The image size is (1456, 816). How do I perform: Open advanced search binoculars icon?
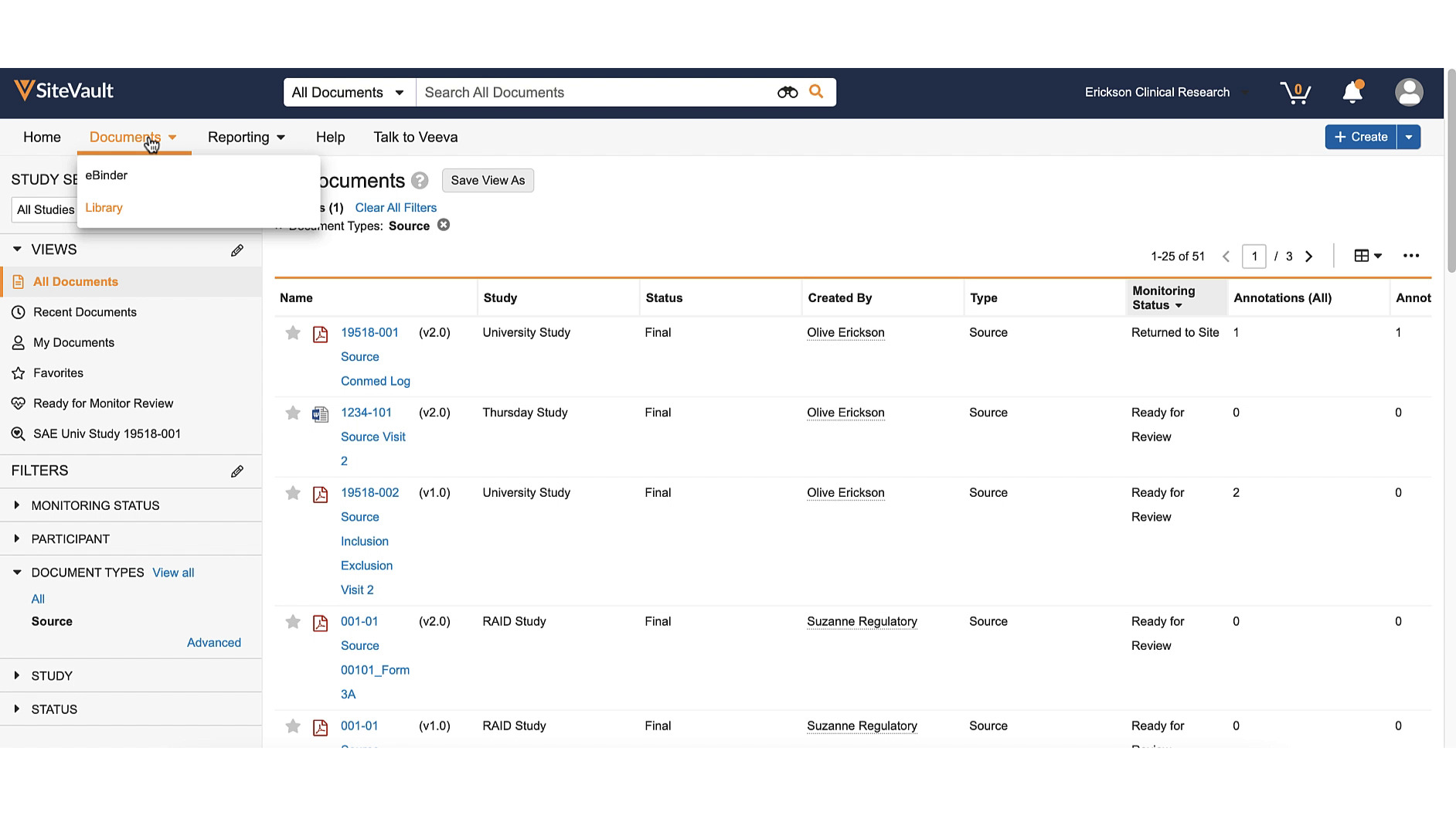787,92
